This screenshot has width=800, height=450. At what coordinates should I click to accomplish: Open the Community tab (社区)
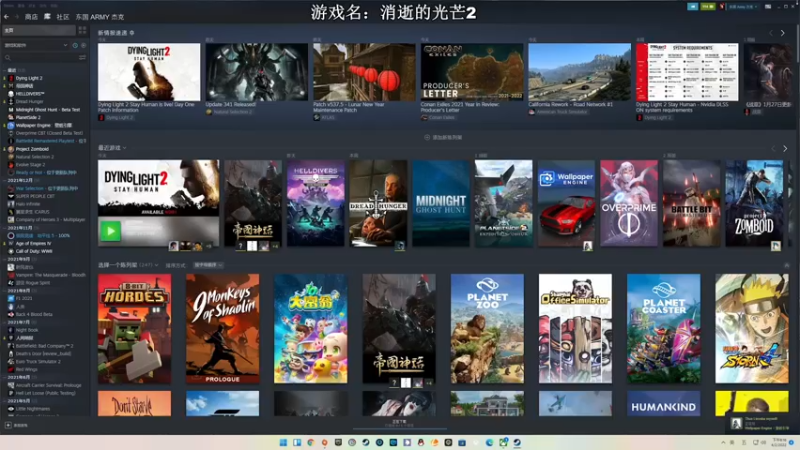point(63,17)
